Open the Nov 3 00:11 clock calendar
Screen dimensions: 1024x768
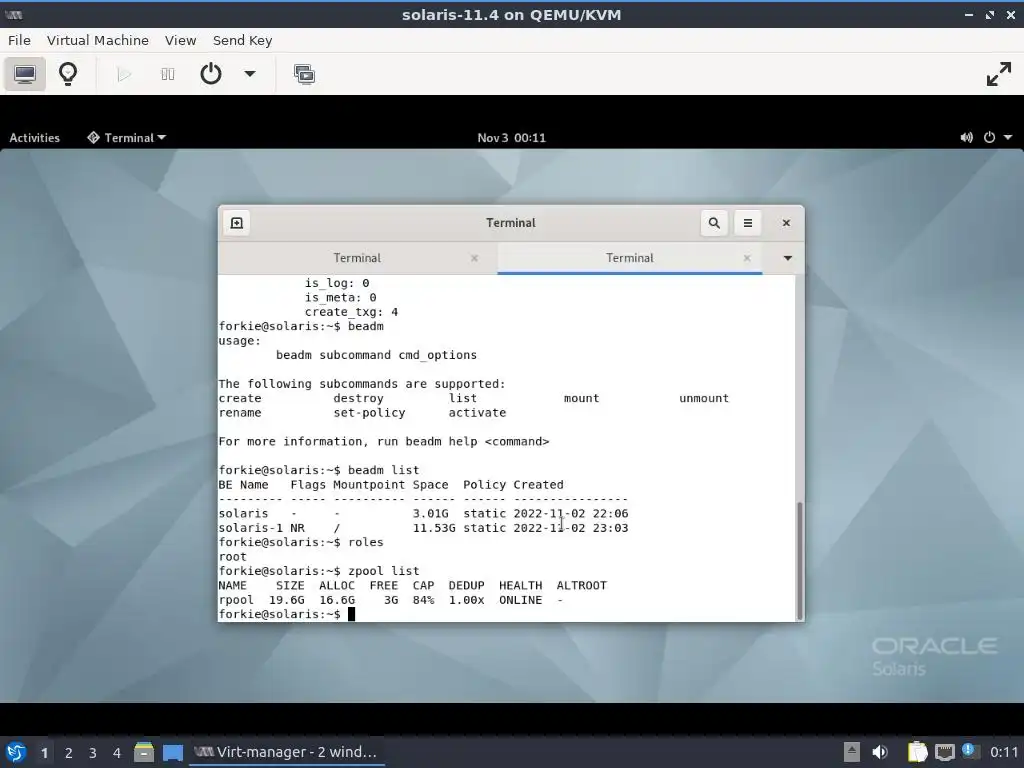click(511, 138)
